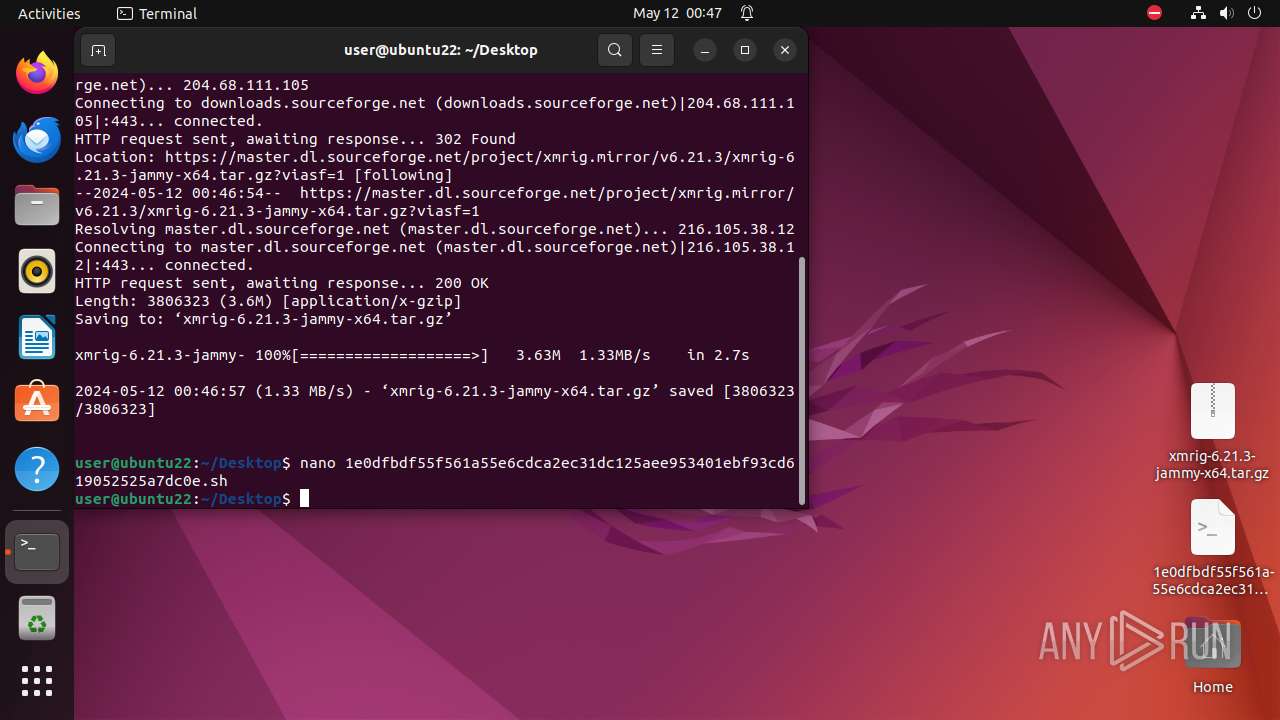This screenshot has width=1280, height=720.
Task: Click the terminal search icon
Action: [x=615, y=50]
